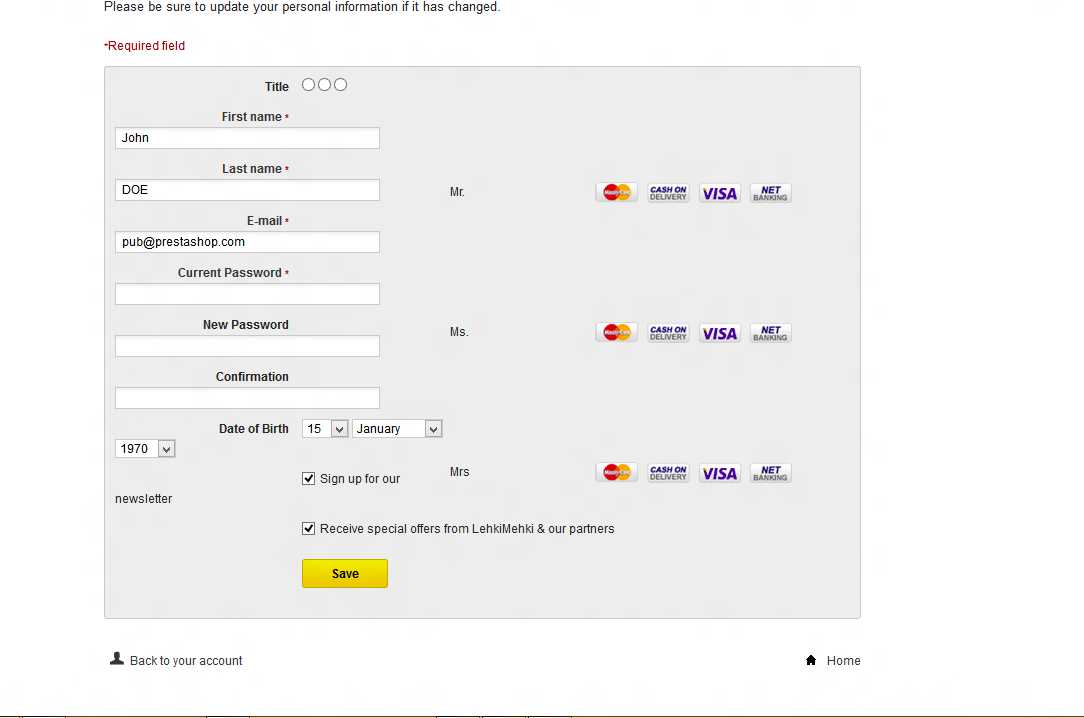Click the person icon near Back to your account
The image size is (1084, 718).
tap(117, 659)
